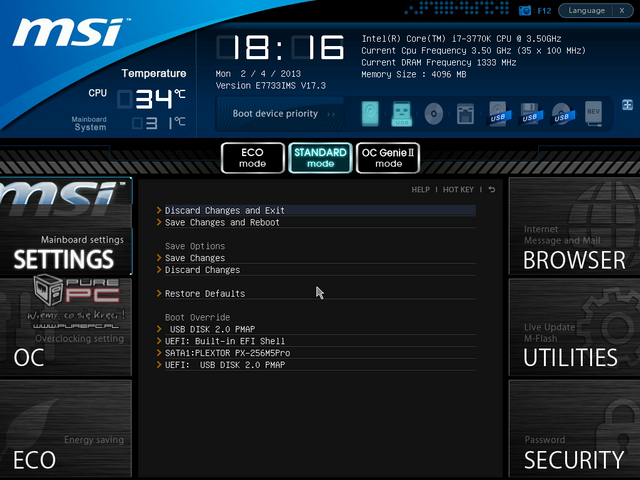Expand the boot device list icon
The width and height of the screenshot is (640, 480).
coord(627,105)
